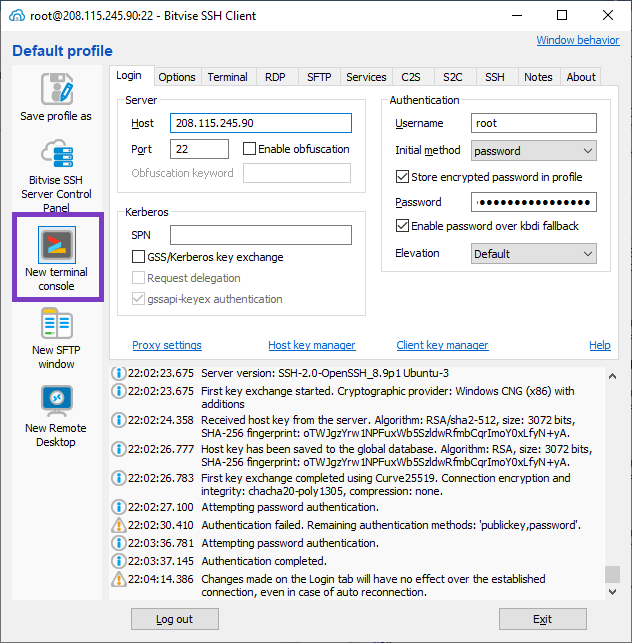
Task: Click warning icon beside Authentication failed entry
Action: point(119,525)
